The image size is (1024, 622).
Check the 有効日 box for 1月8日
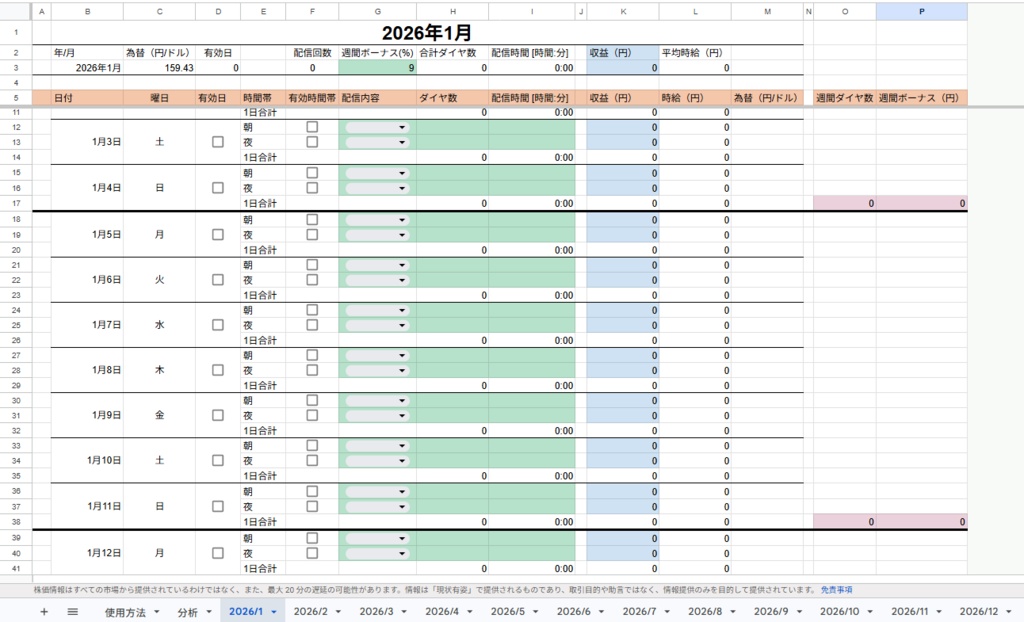tap(218, 370)
